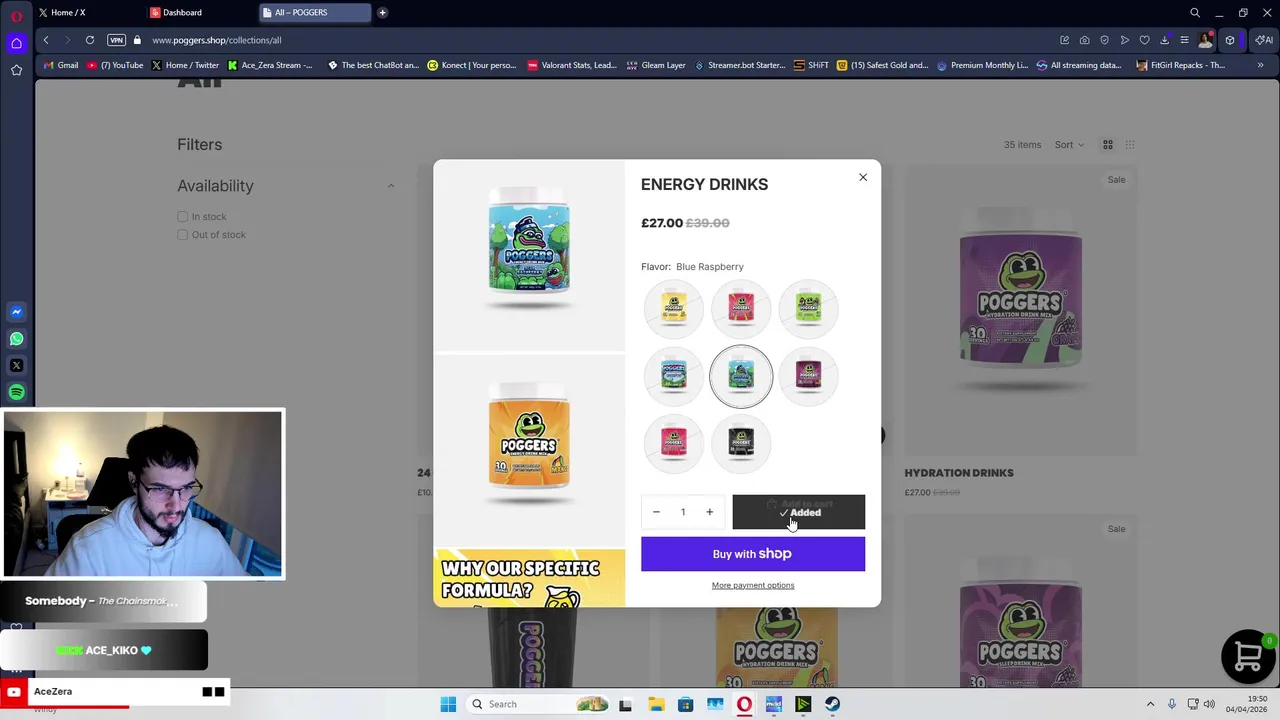Expand the bookmarks overflow chevron
The image size is (1280, 720).
(1260, 65)
